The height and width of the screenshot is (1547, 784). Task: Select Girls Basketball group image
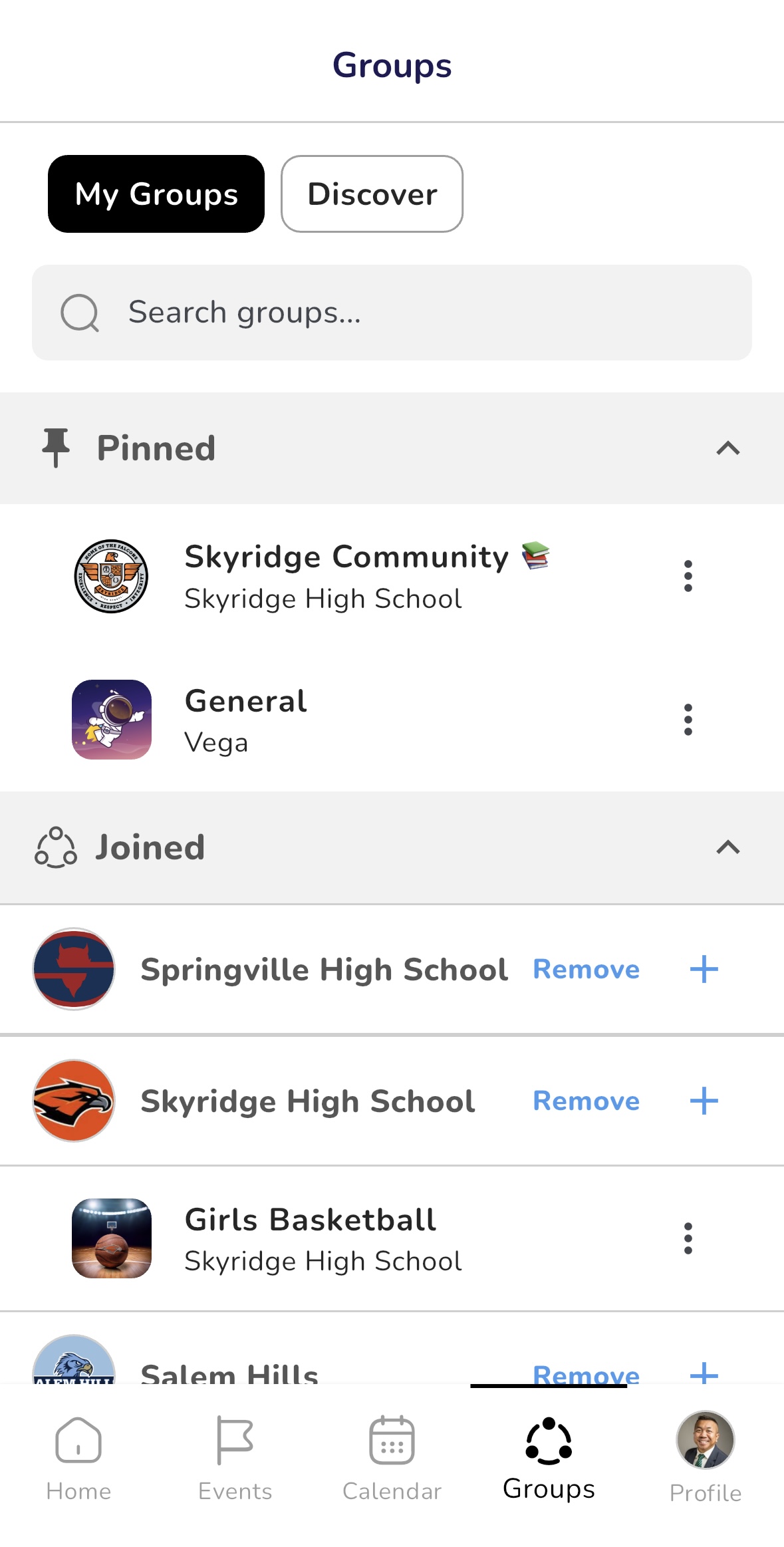tap(112, 1238)
